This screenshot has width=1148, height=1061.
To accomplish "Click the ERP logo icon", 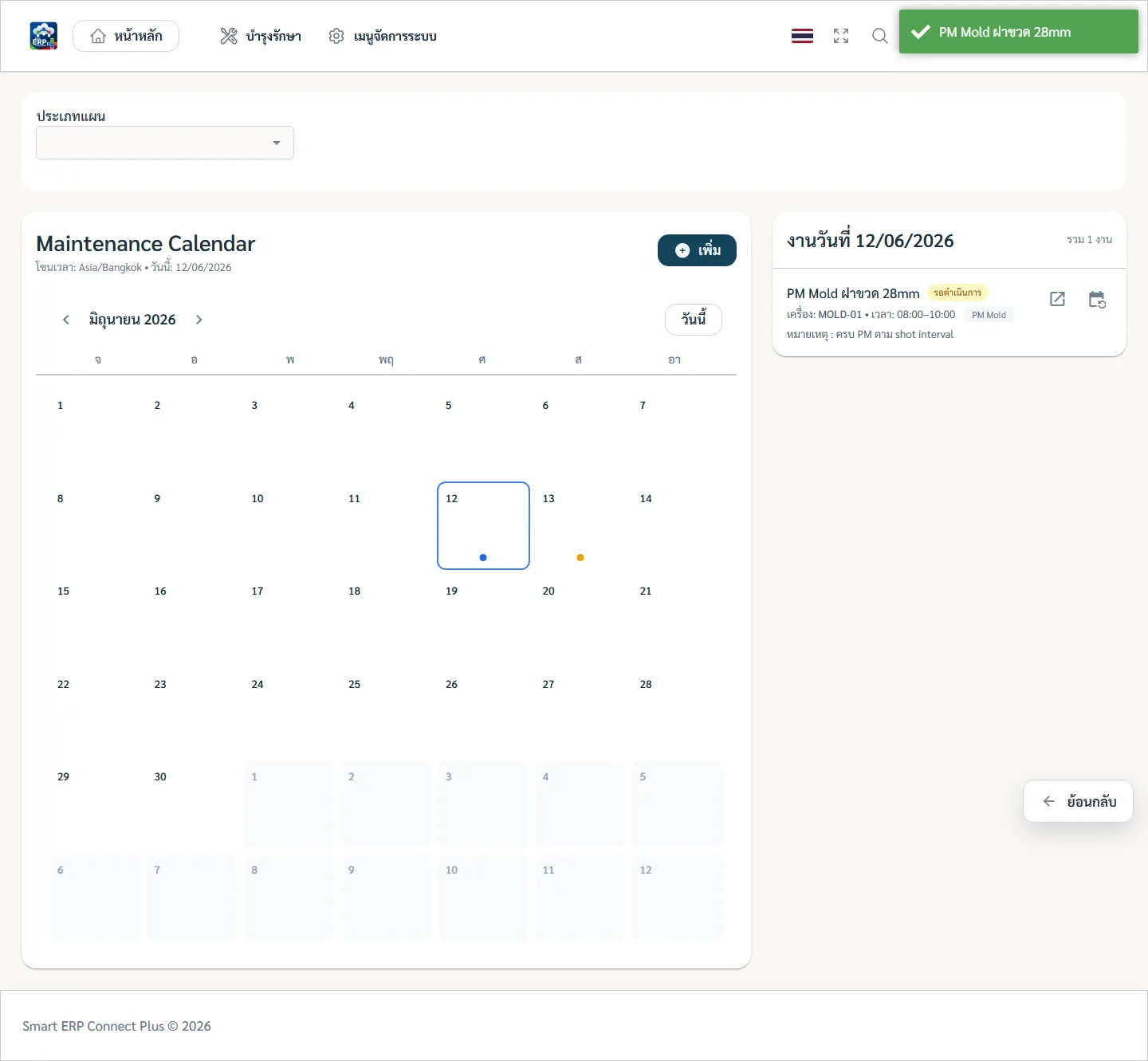I will [x=44, y=36].
